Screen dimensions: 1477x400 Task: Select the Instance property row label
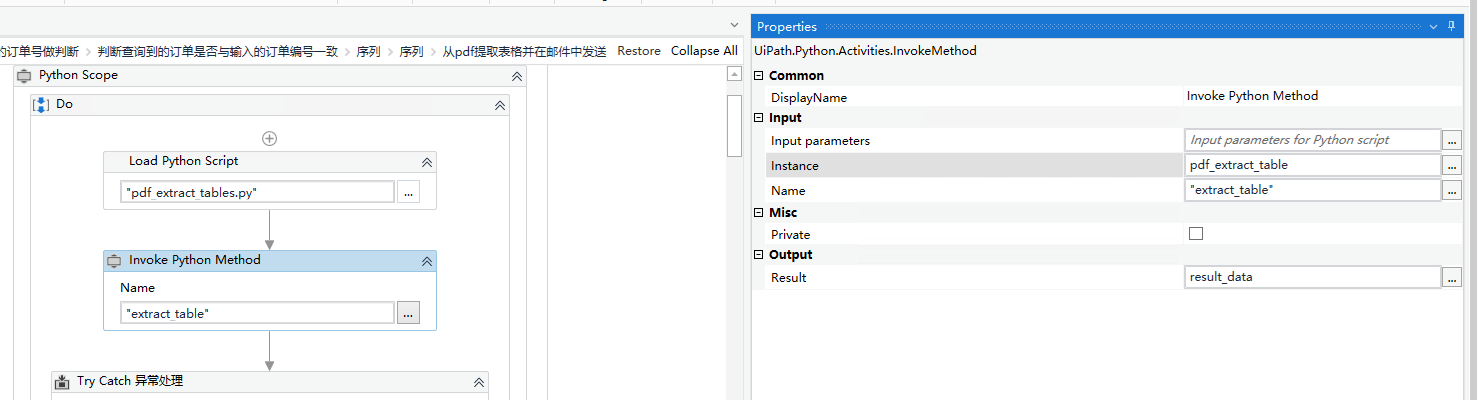[x=795, y=166]
